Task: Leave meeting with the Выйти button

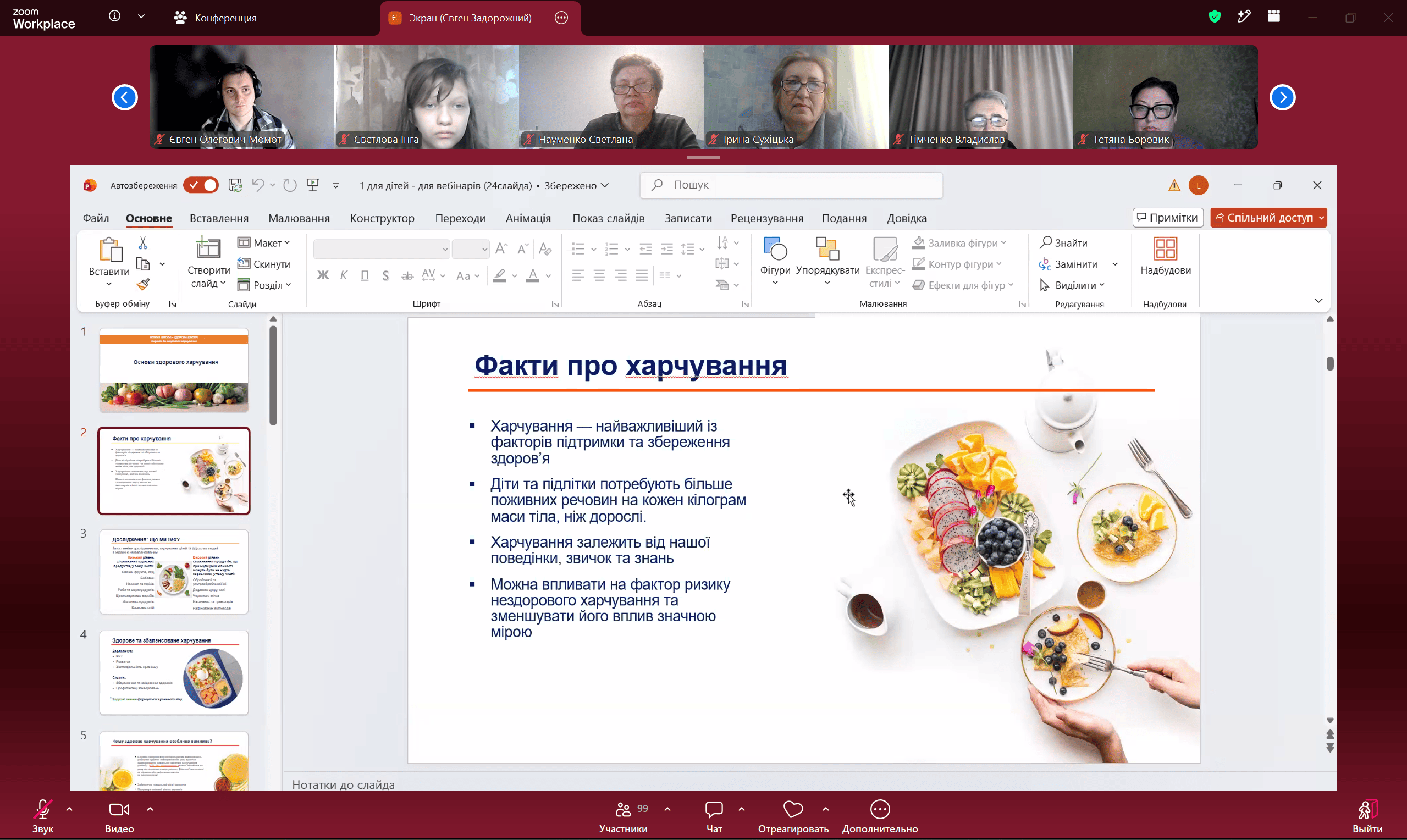Action: tap(1367, 817)
